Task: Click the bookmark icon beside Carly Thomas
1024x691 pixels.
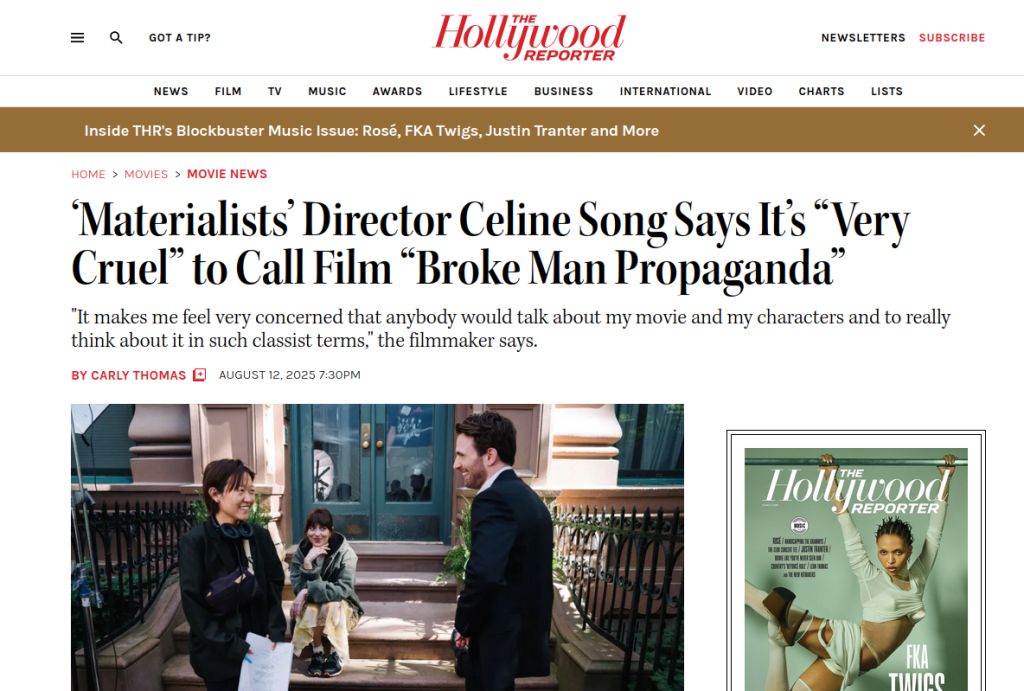Action: pos(200,375)
